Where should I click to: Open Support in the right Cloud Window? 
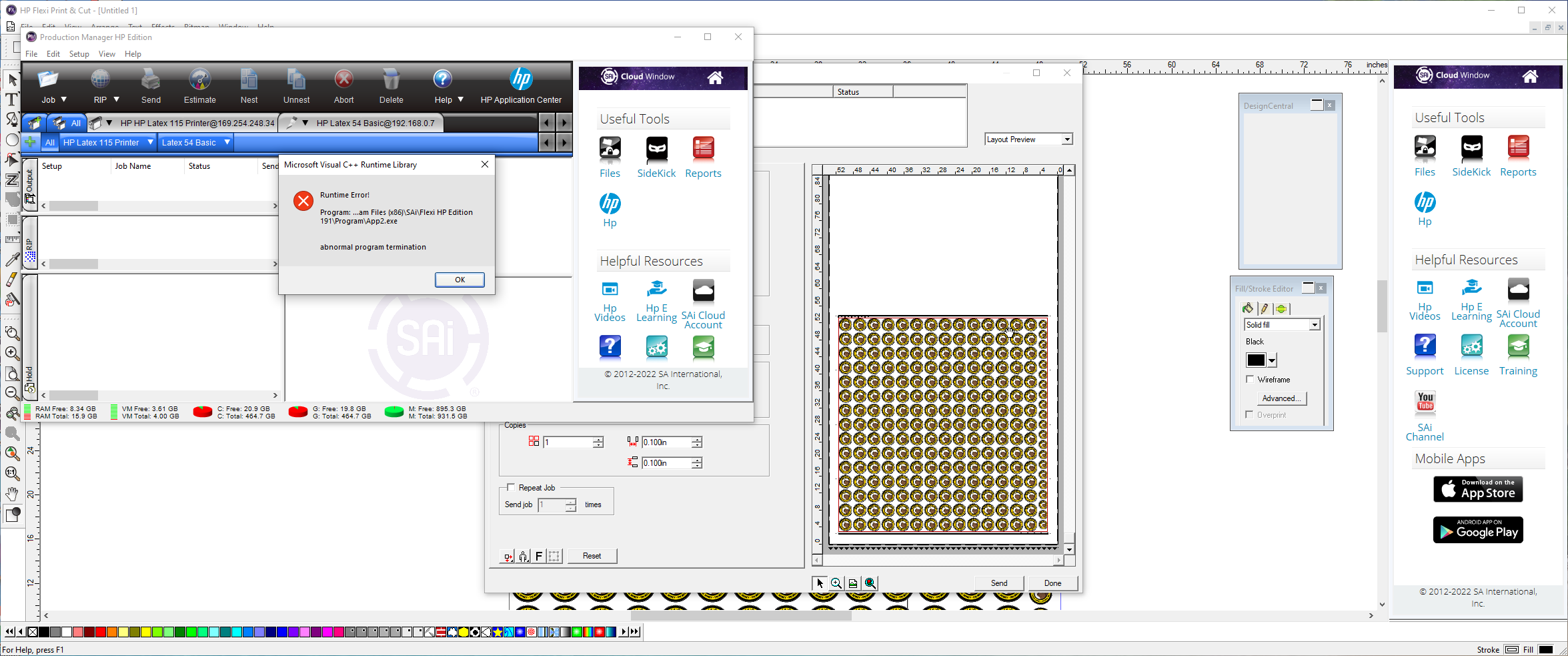click(1425, 355)
